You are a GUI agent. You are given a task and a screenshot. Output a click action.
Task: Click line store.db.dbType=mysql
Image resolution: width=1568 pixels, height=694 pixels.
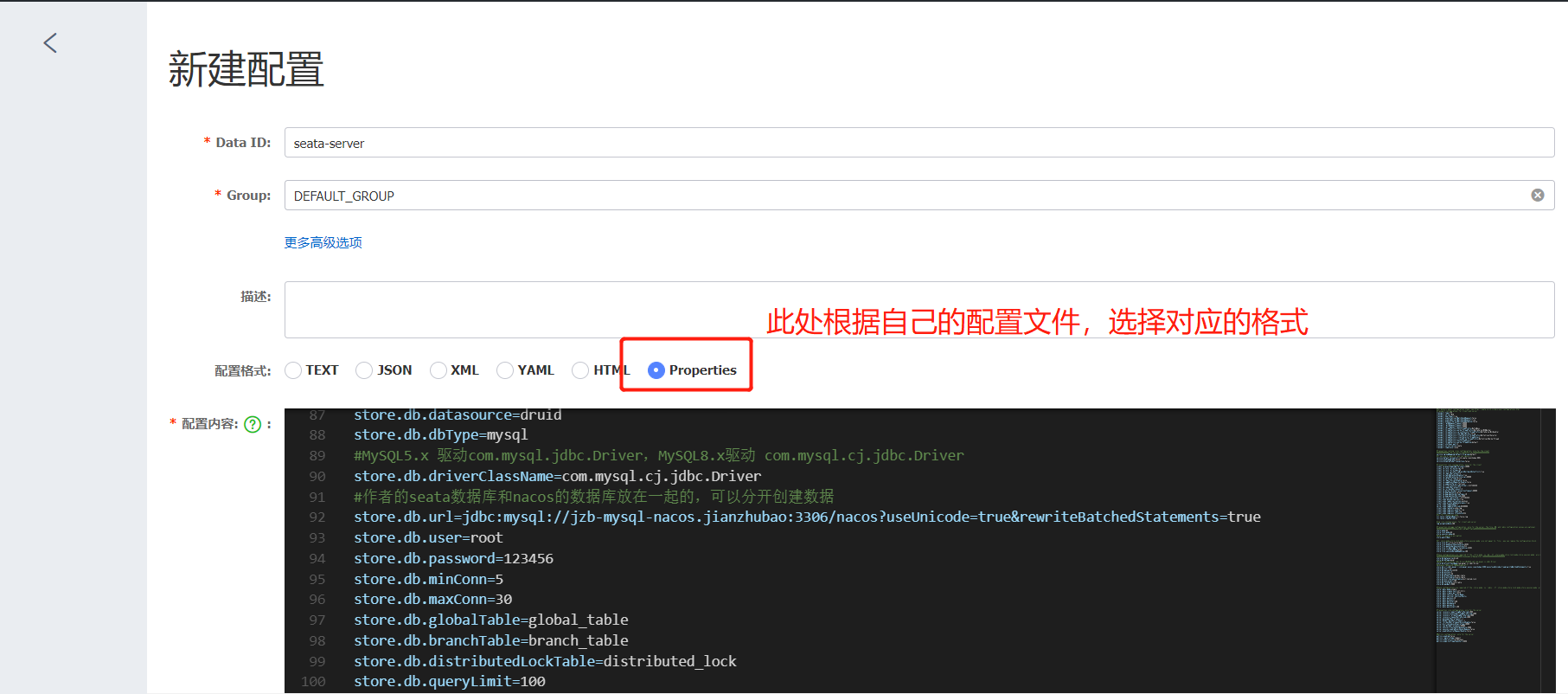pyautogui.click(x=440, y=435)
